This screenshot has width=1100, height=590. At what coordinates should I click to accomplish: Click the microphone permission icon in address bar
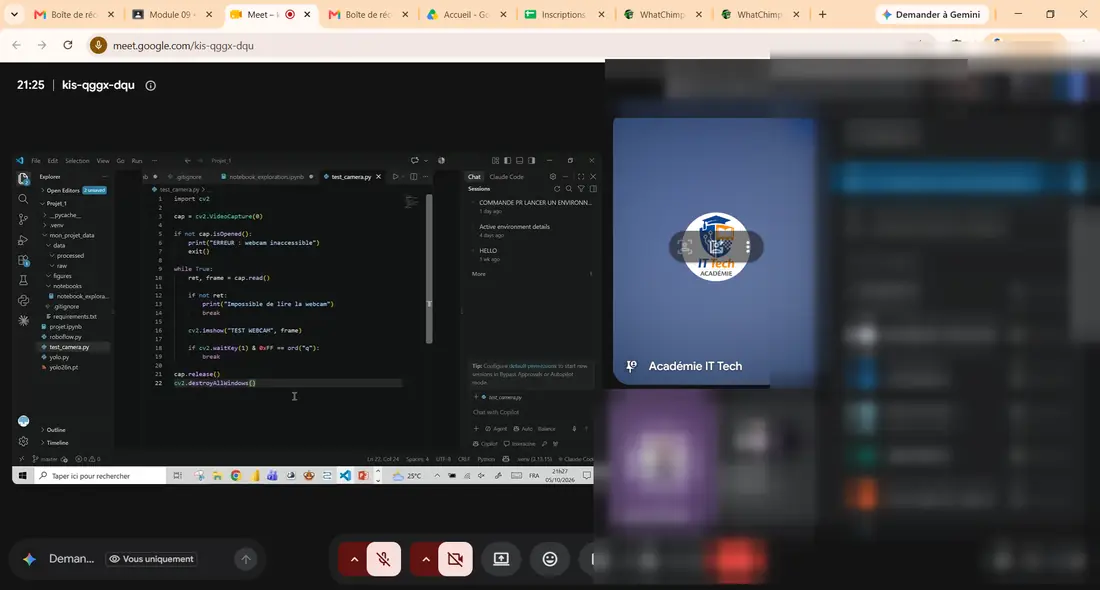(98, 45)
